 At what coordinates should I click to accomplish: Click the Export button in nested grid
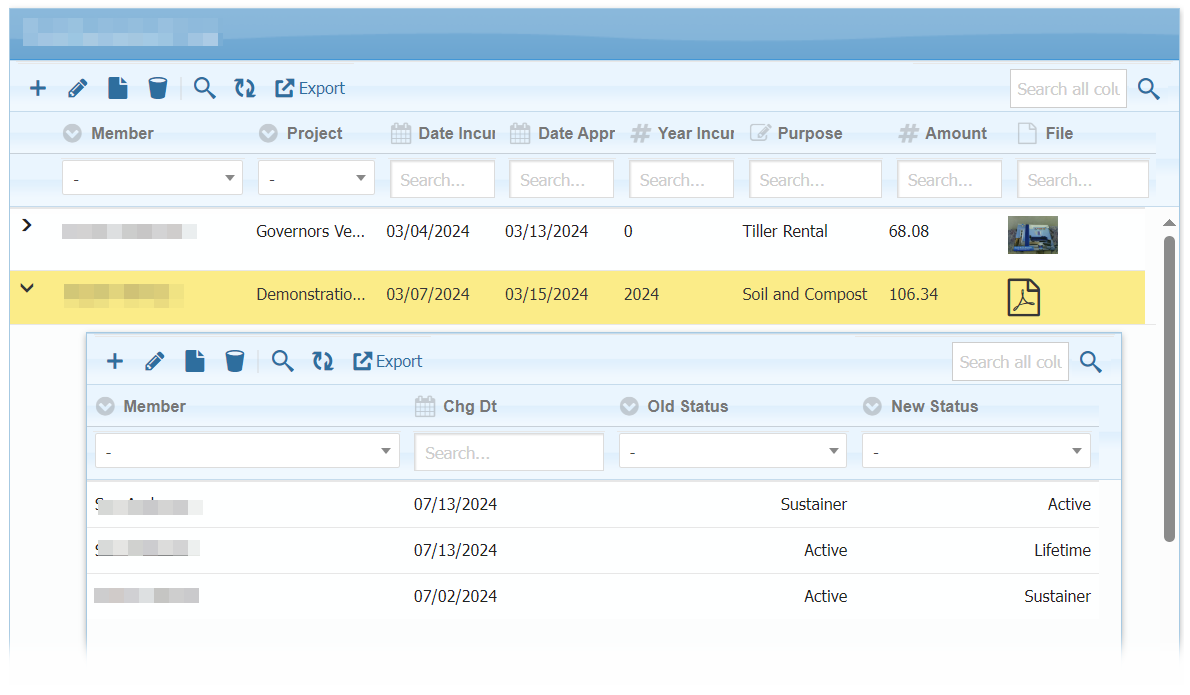388,361
